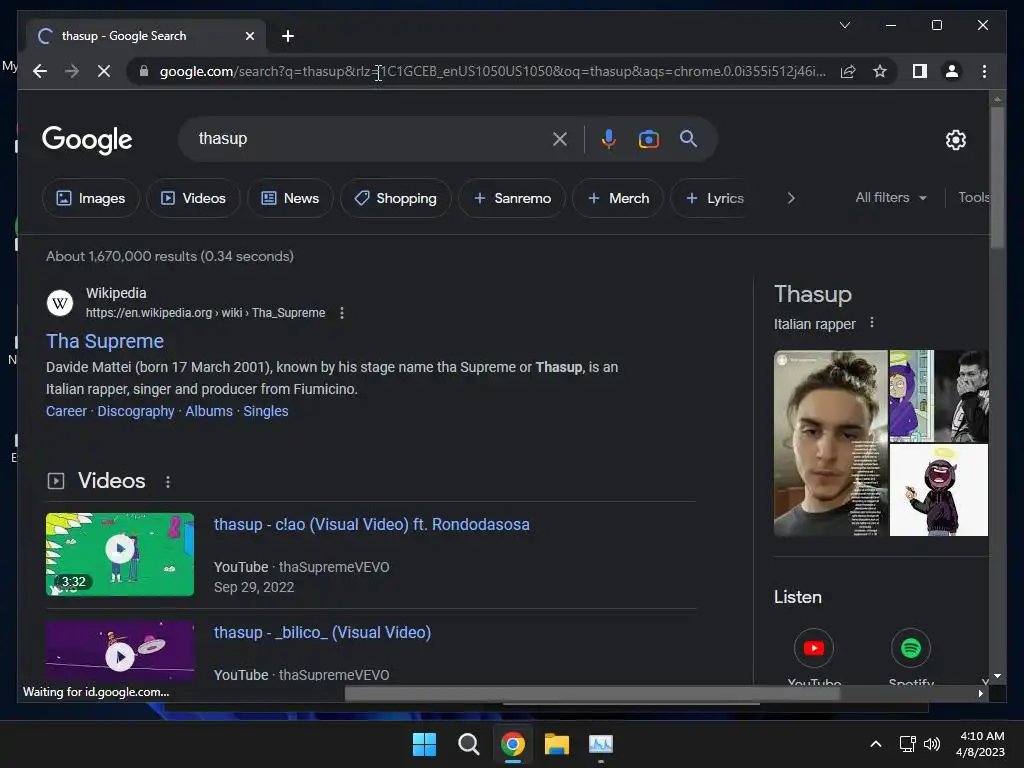This screenshot has height=768, width=1024.
Task: Show more filter chips with right chevron
Action: click(x=791, y=198)
